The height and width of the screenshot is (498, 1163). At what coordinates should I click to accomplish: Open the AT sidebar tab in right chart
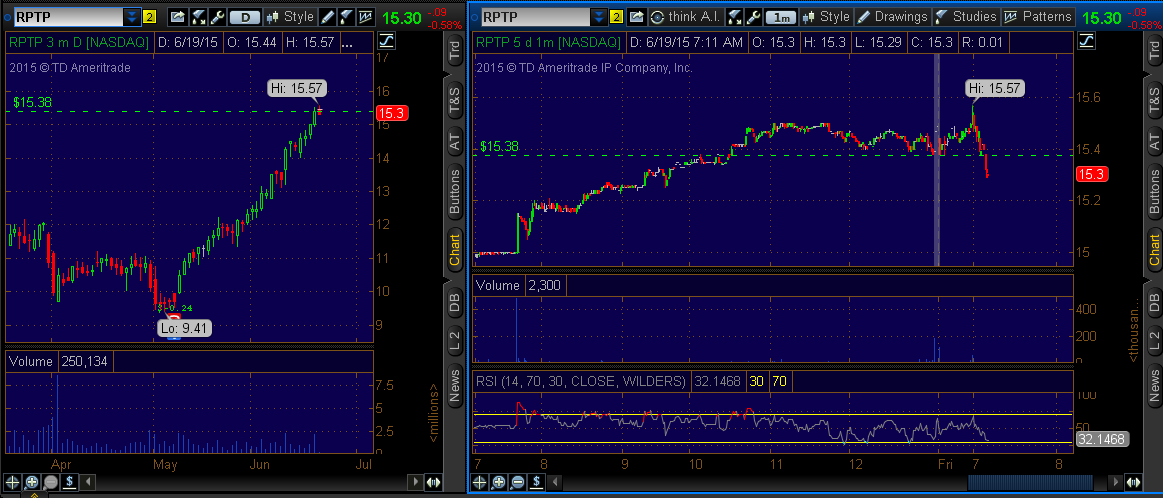click(x=1154, y=140)
